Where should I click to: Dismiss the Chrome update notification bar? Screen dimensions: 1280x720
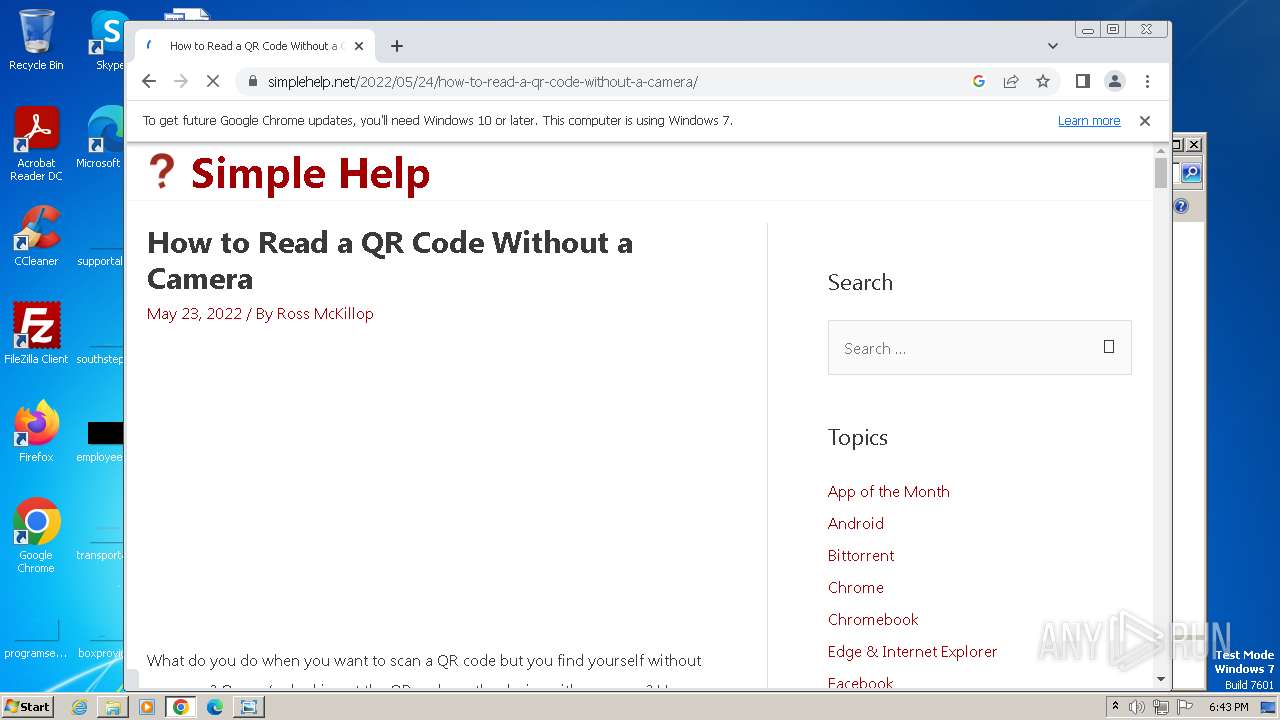1144,120
